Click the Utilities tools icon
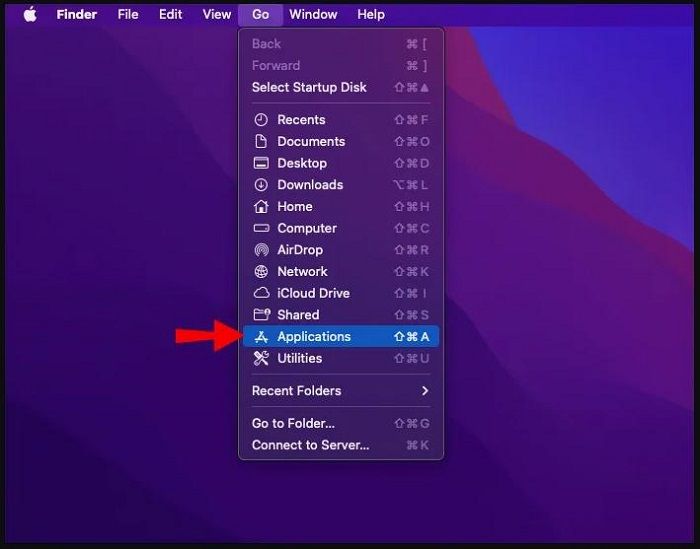Image resolution: width=700 pixels, height=549 pixels. pyautogui.click(x=261, y=358)
